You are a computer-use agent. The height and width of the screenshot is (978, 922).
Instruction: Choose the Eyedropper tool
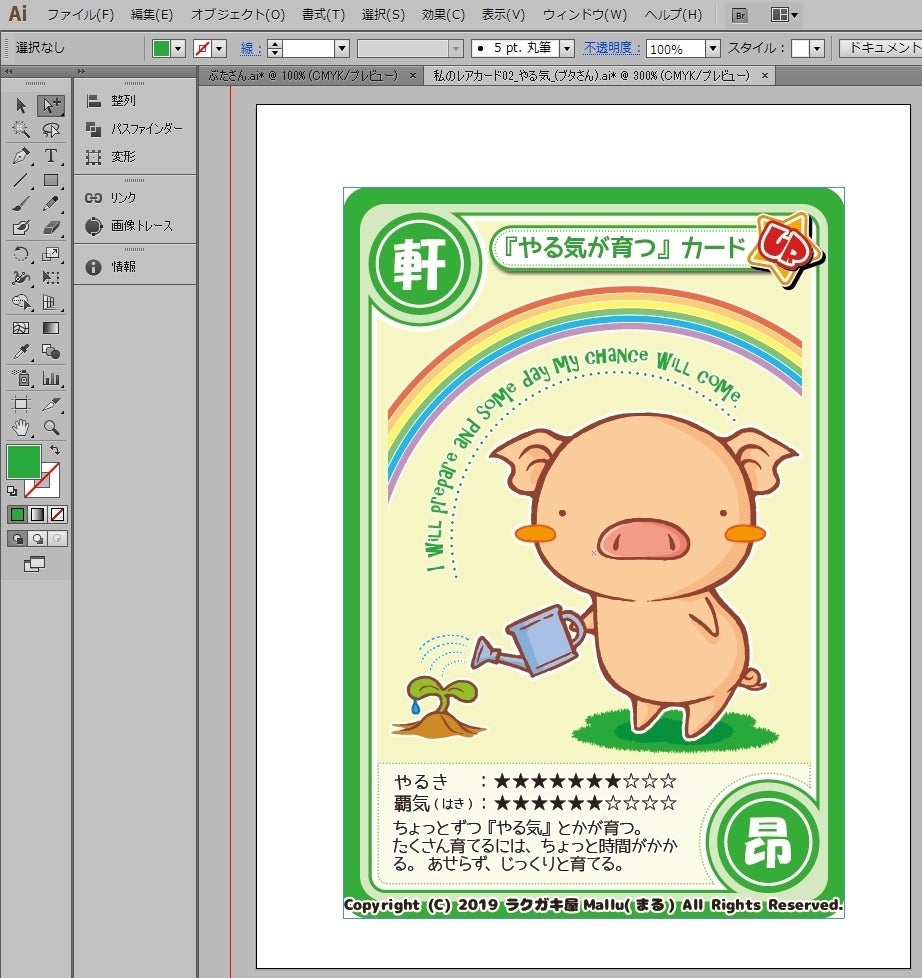21,352
